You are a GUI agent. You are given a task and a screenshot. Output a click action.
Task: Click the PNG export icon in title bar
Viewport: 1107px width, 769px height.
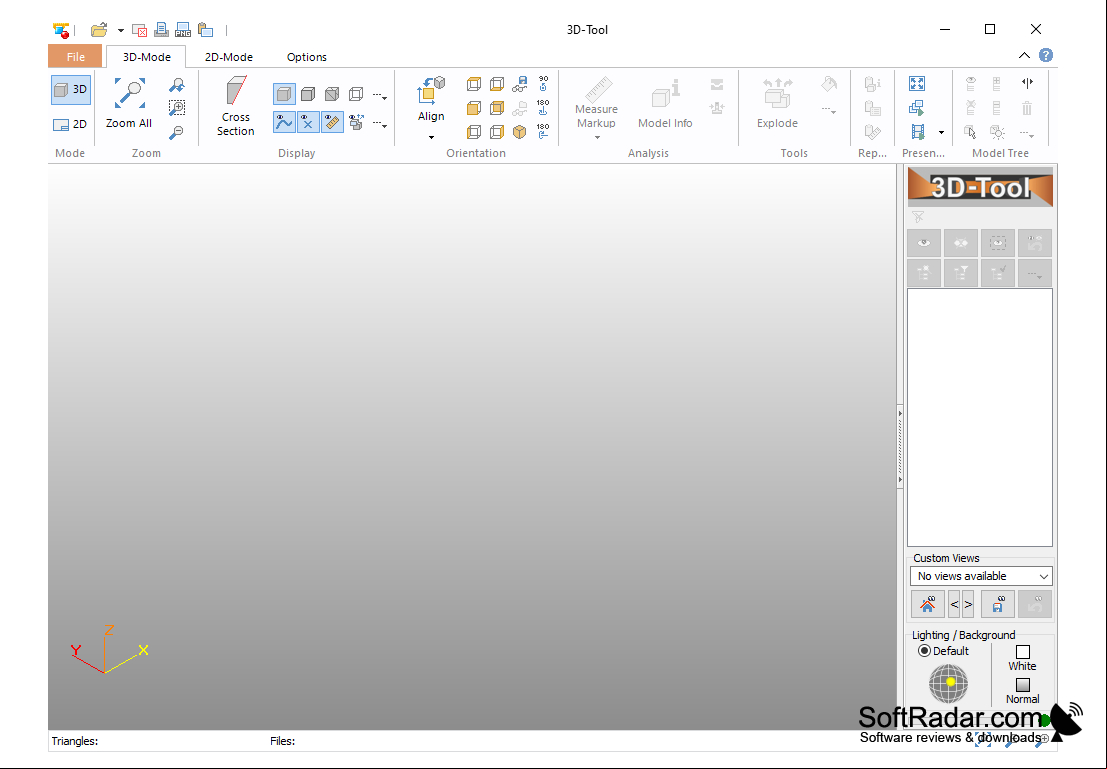coord(183,30)
